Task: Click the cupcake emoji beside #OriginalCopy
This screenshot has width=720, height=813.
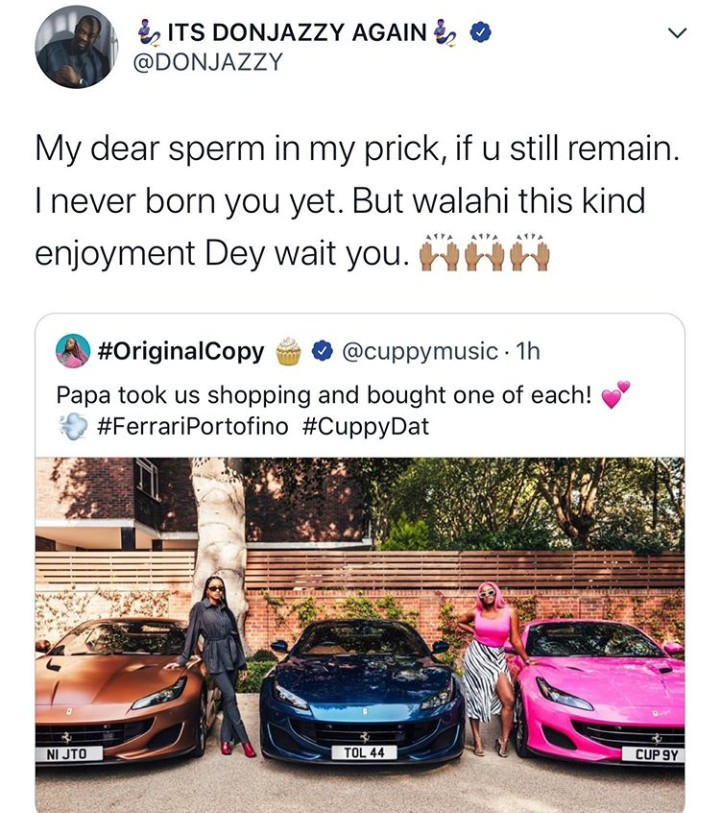Action: pos(288,351)
